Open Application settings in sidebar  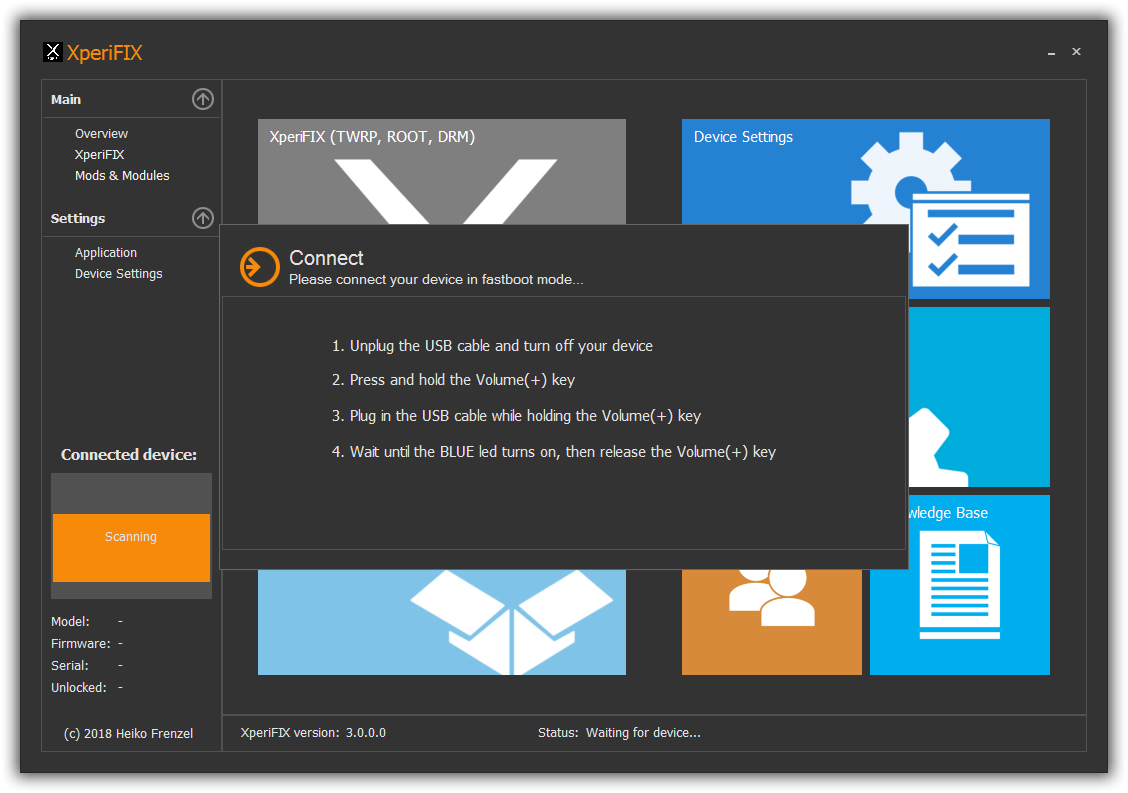click(106, 253)
